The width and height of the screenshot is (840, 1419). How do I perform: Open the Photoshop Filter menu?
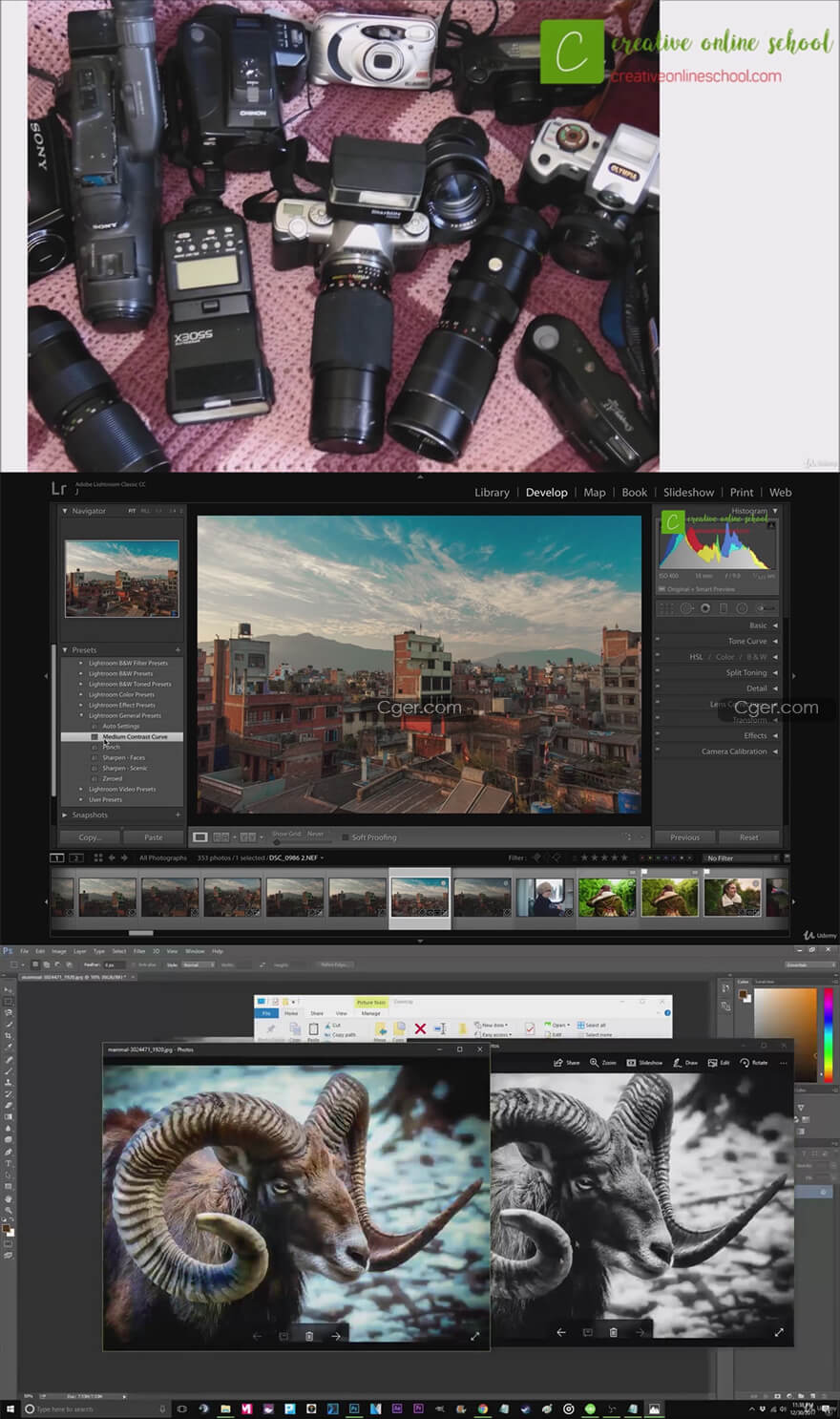(x=139, y=951)
